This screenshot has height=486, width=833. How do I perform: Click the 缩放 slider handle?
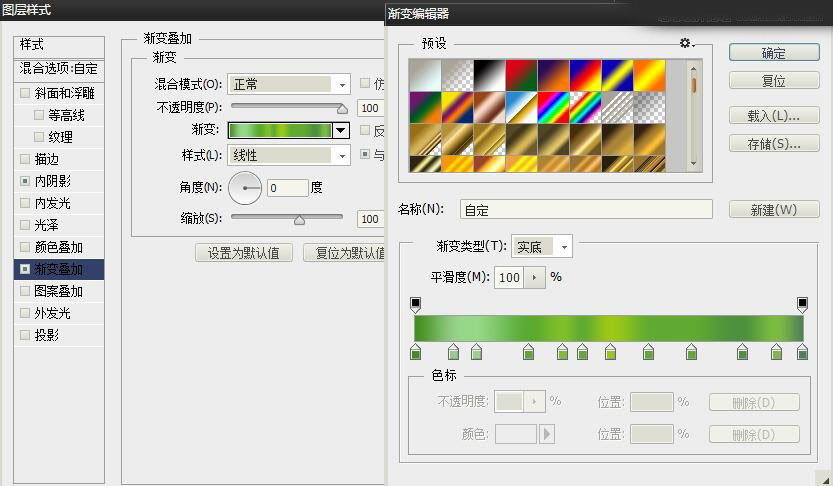coord(300,220)
